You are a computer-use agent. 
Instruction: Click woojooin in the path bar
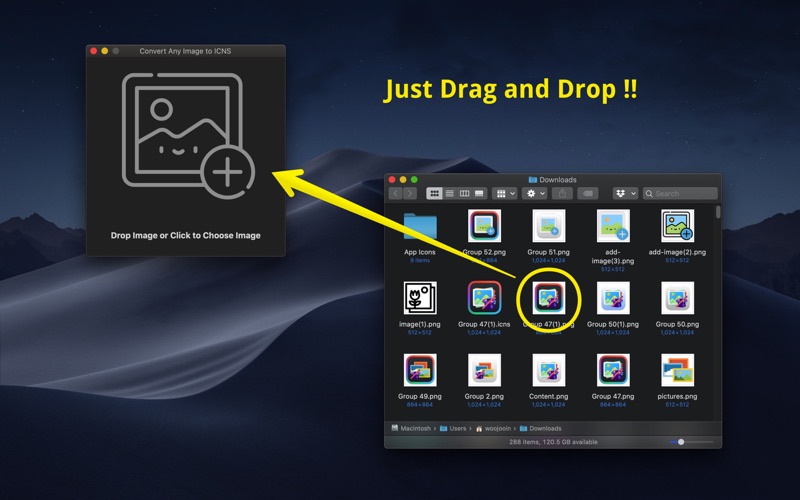(x=493, y=428)
